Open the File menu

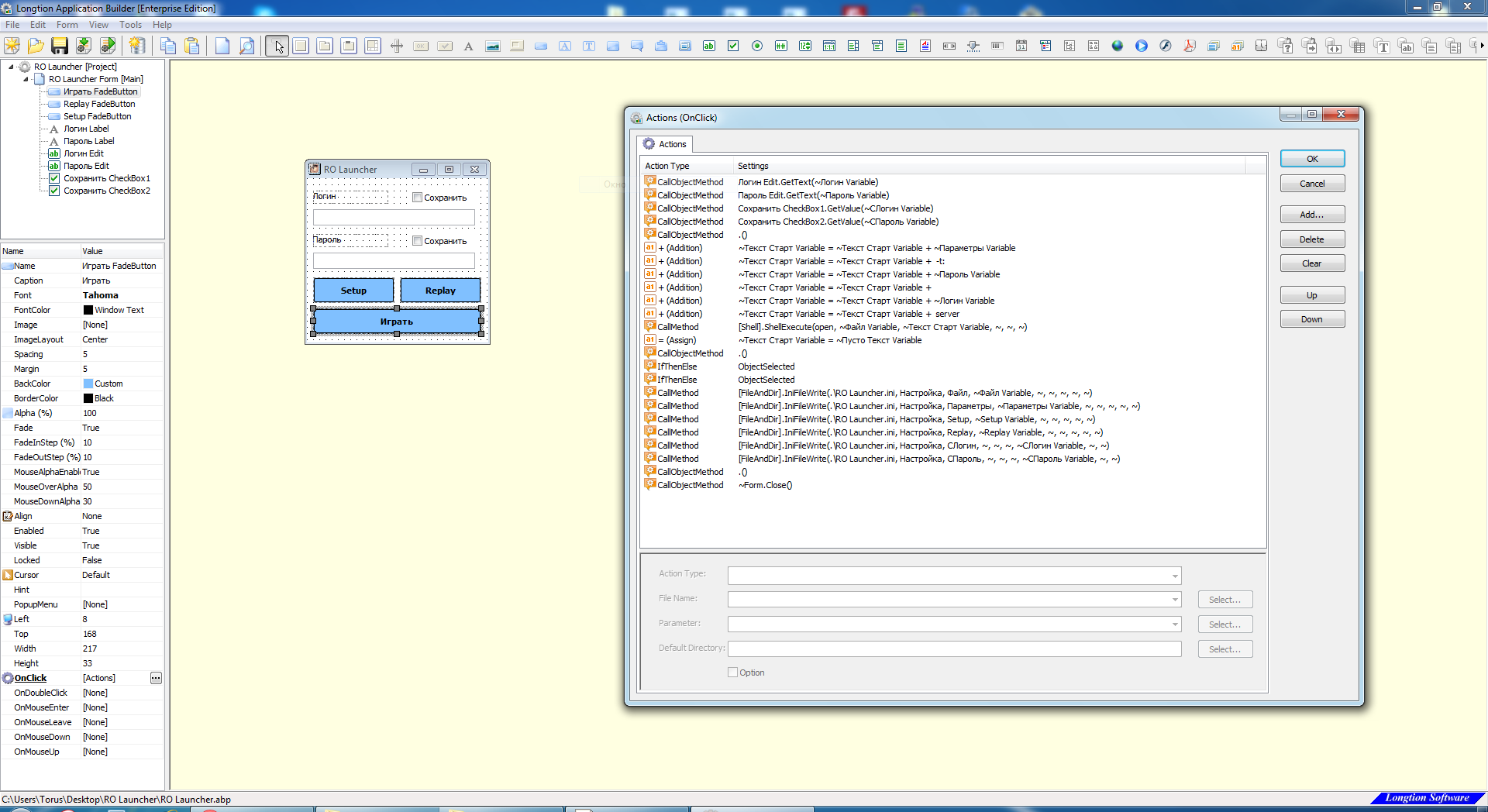[x=12, y=25]
